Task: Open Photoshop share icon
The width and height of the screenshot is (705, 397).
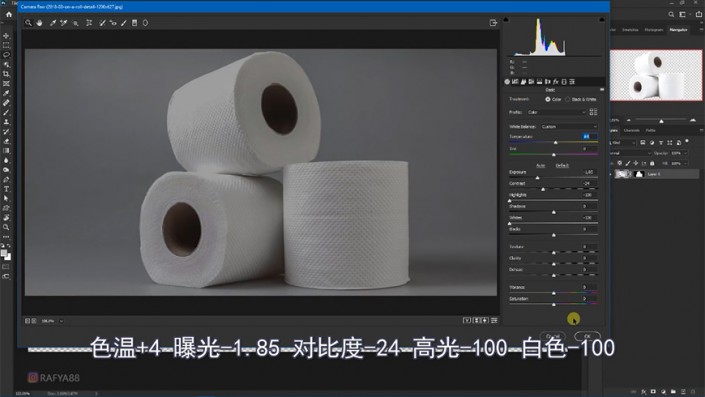Action: [699, 14]
